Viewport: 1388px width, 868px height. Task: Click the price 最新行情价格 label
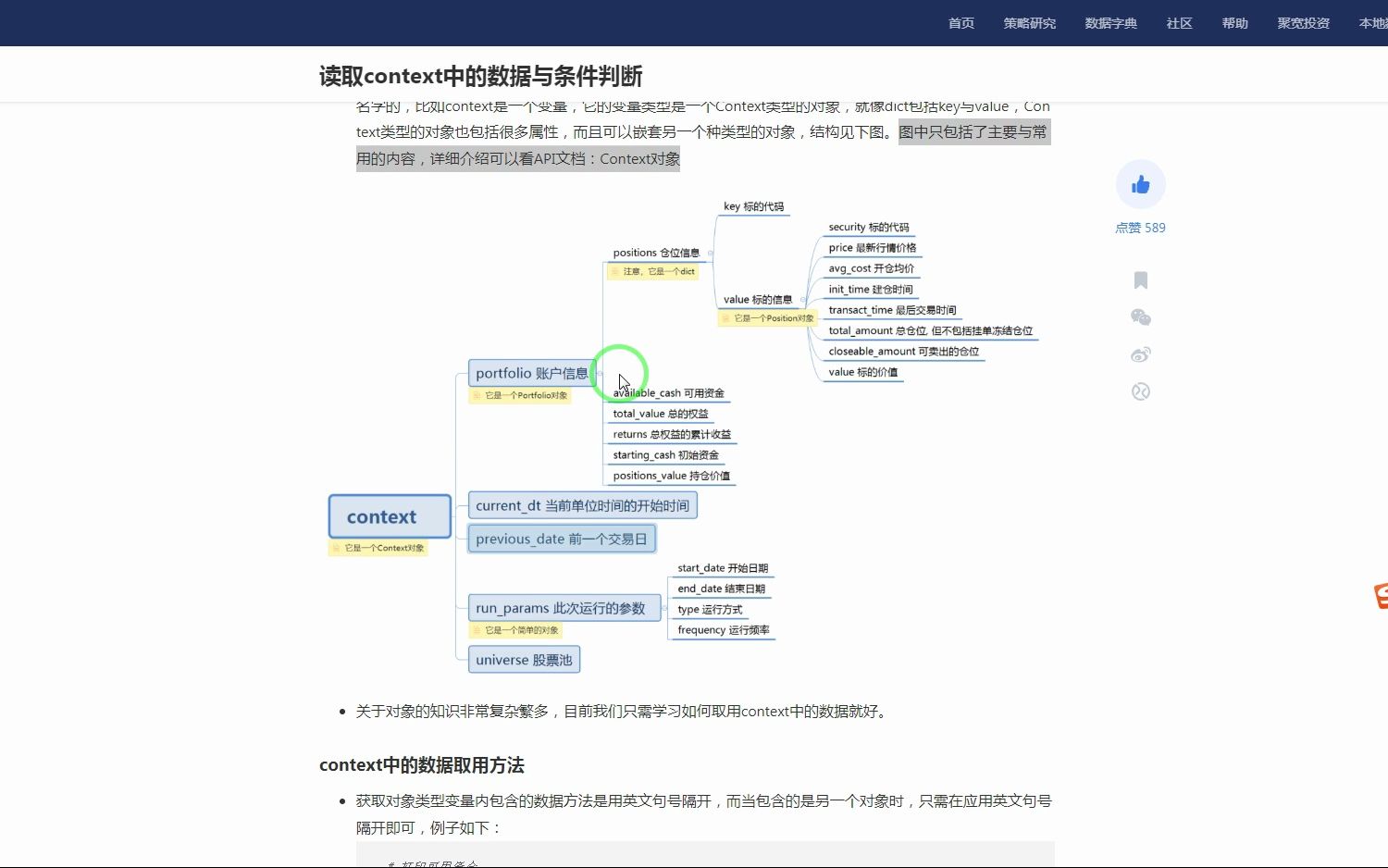873,248
